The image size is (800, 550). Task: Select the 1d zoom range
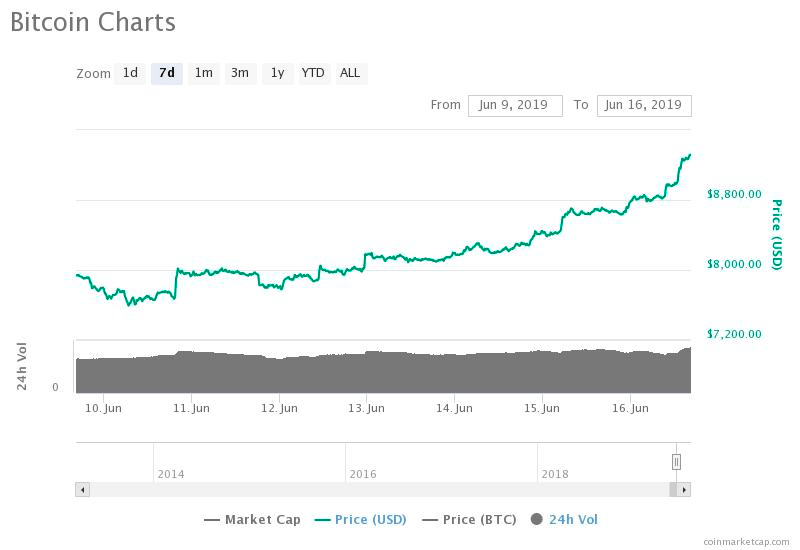130,73
